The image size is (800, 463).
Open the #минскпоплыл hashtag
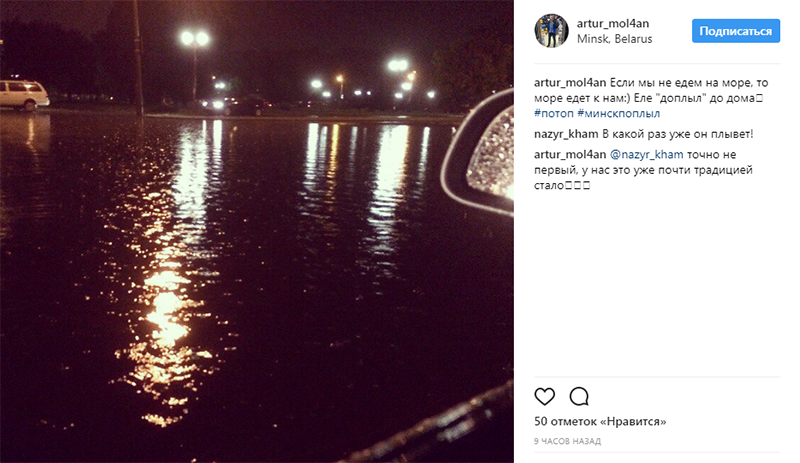tap(618, 113)
